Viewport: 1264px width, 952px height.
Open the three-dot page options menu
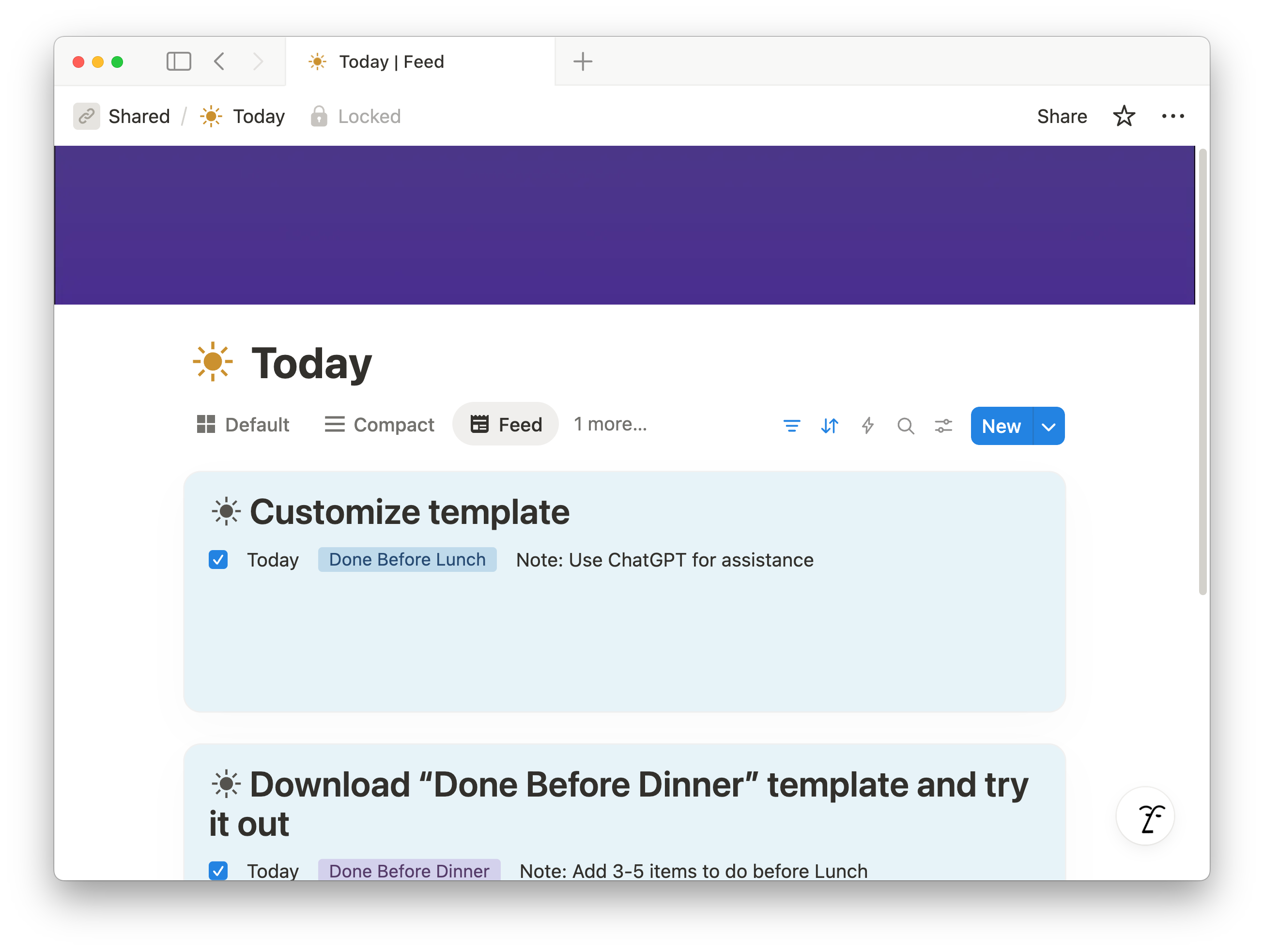point(1172,116)
